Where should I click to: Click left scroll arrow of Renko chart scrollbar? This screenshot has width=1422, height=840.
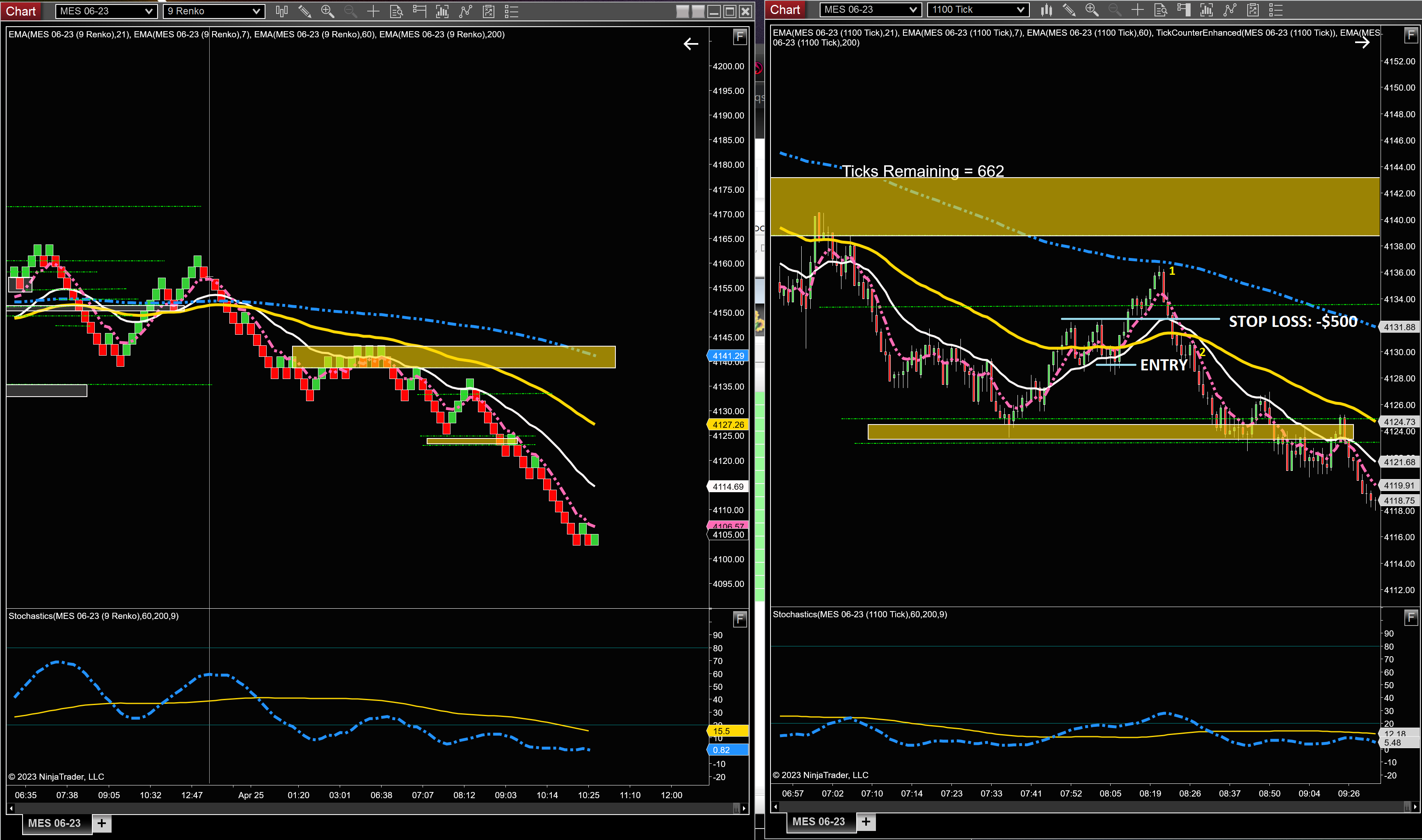click(11, 808)
